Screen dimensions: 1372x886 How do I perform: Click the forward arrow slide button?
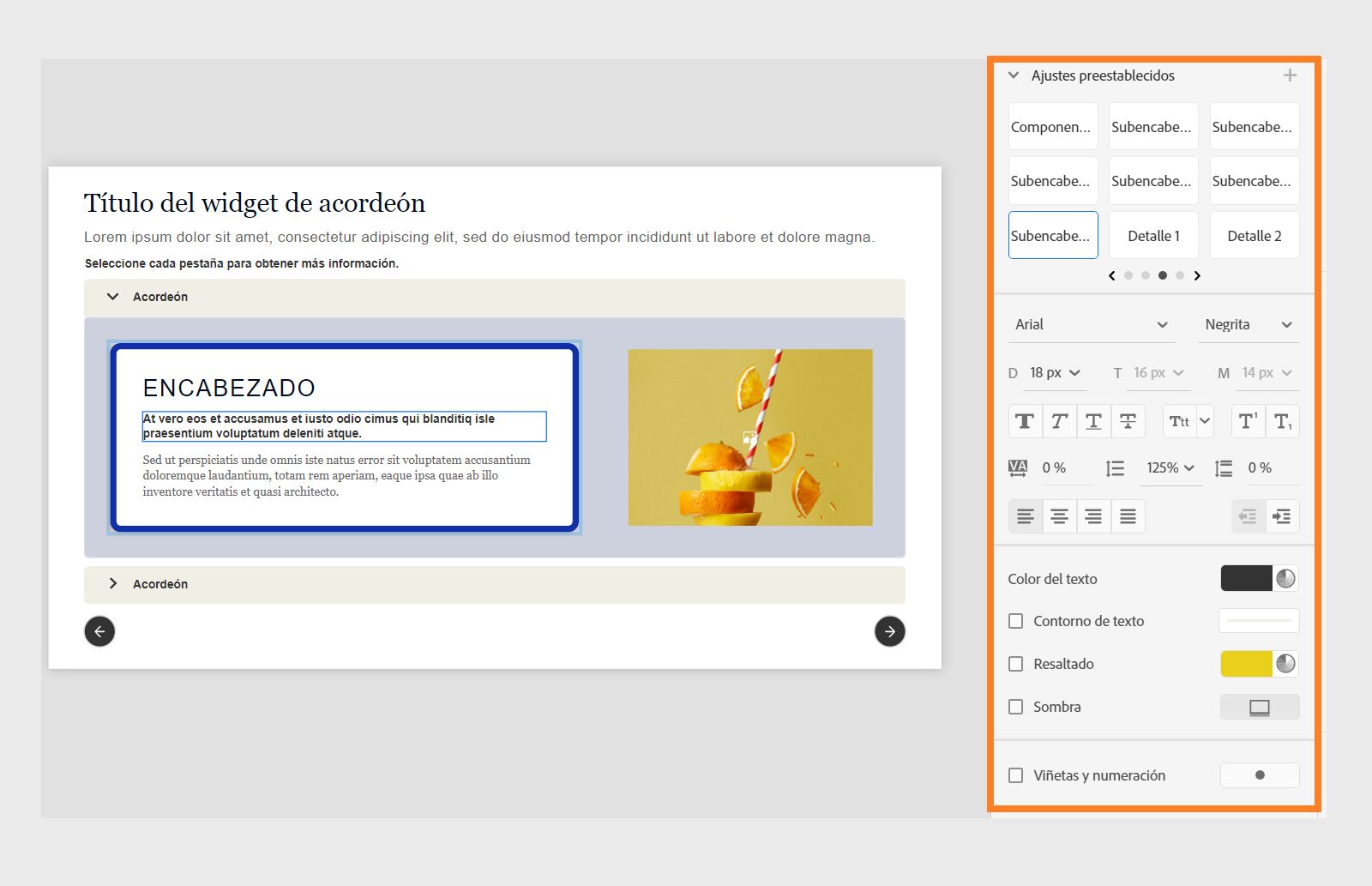tap(890, 631)
